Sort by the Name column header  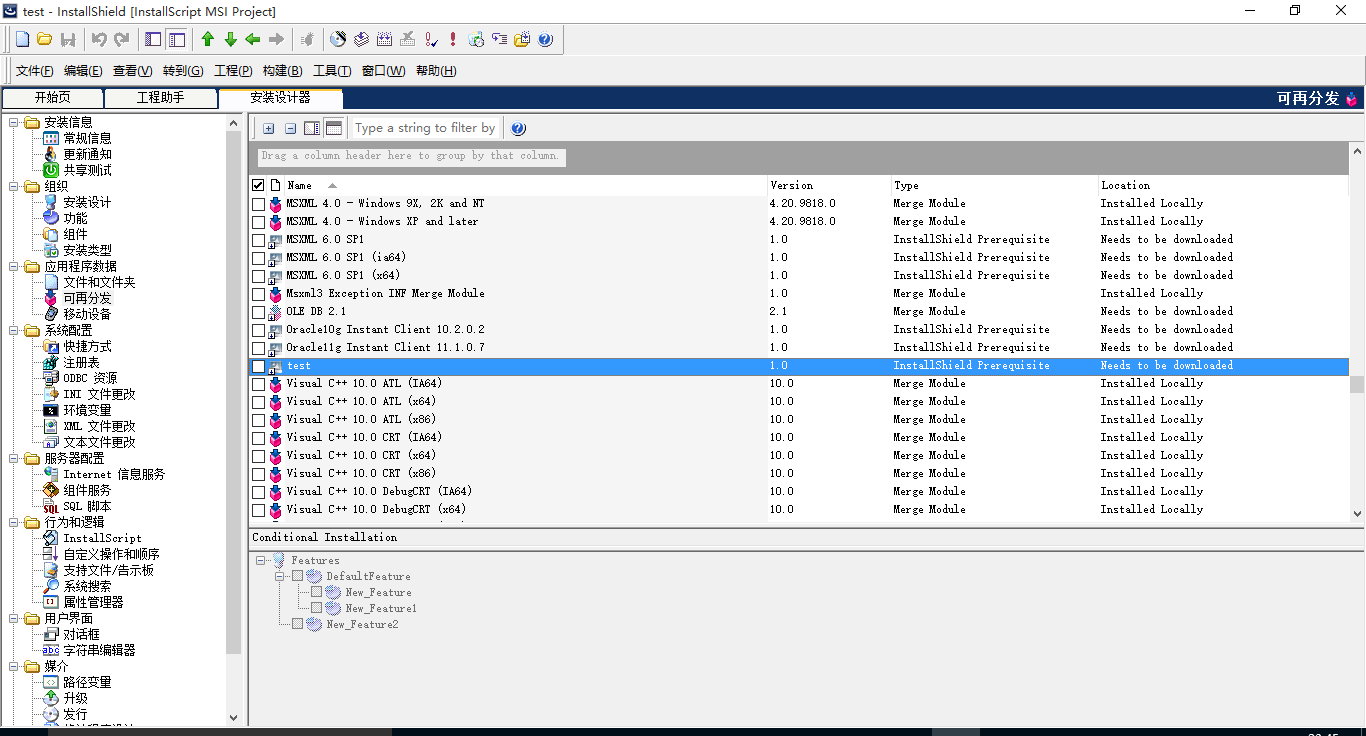tap(526, 185)
